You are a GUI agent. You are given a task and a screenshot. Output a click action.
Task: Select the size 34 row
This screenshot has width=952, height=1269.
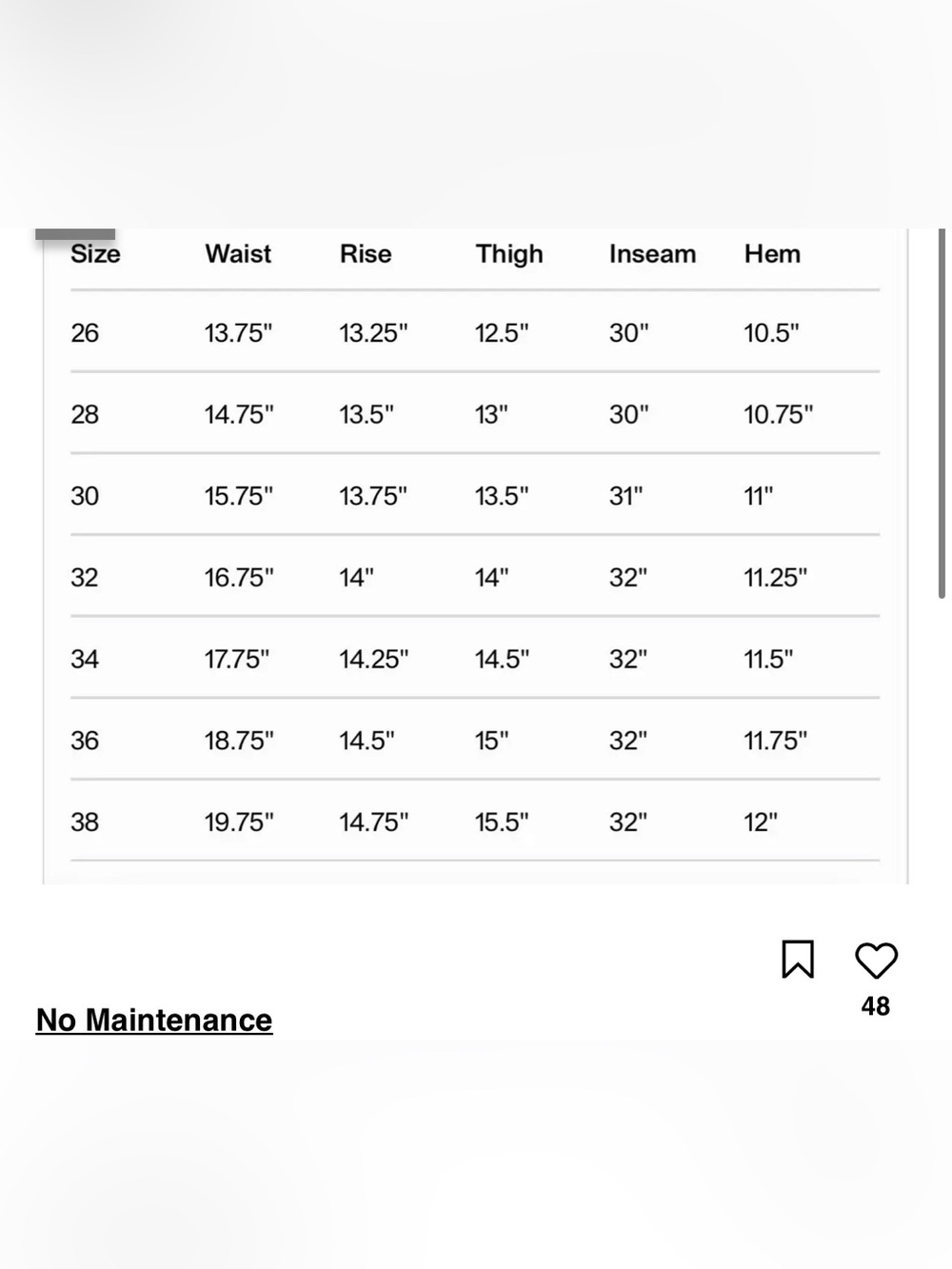475,659
